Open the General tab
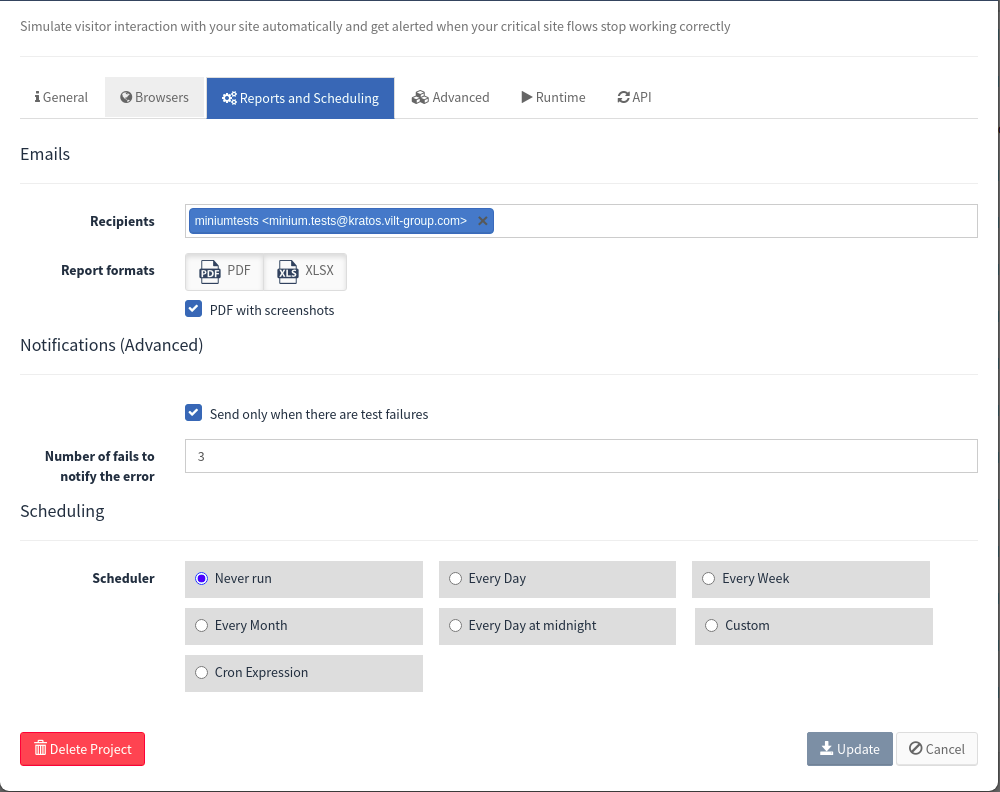The height and width of the screenshot is (792, 1000). 61,98
